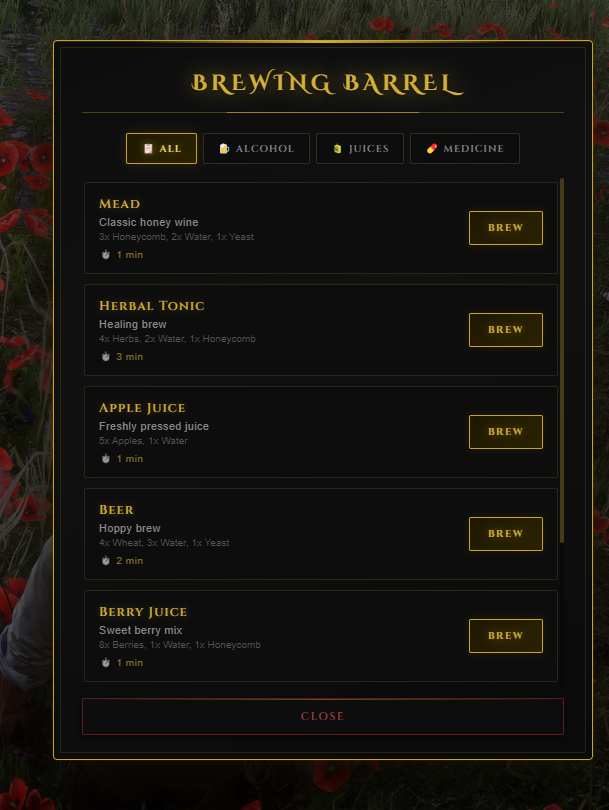Brew the Apple Juice
Screen dimensions: 609x810
[x=506, y=432]
